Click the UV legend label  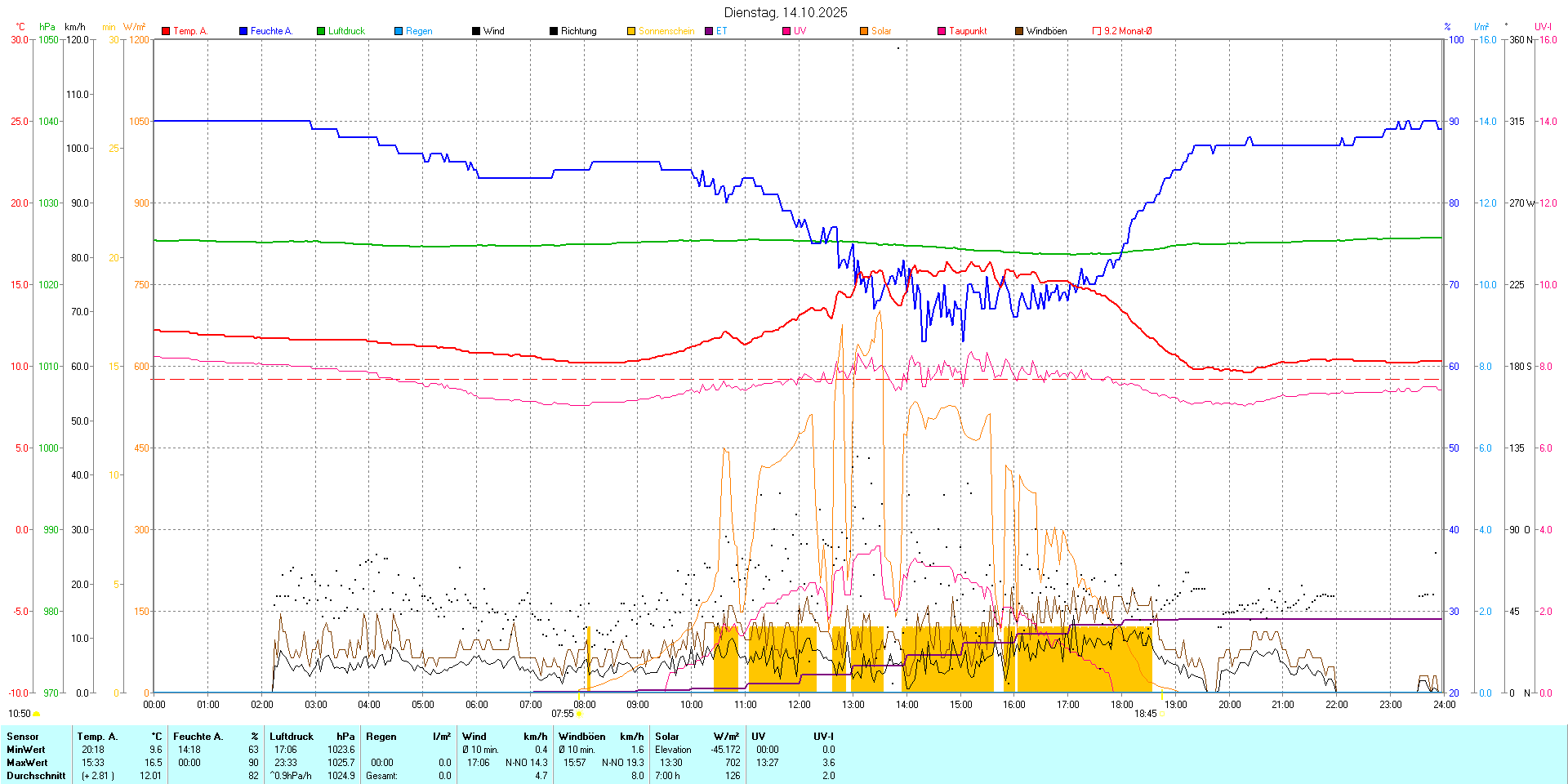coord(800,31)
